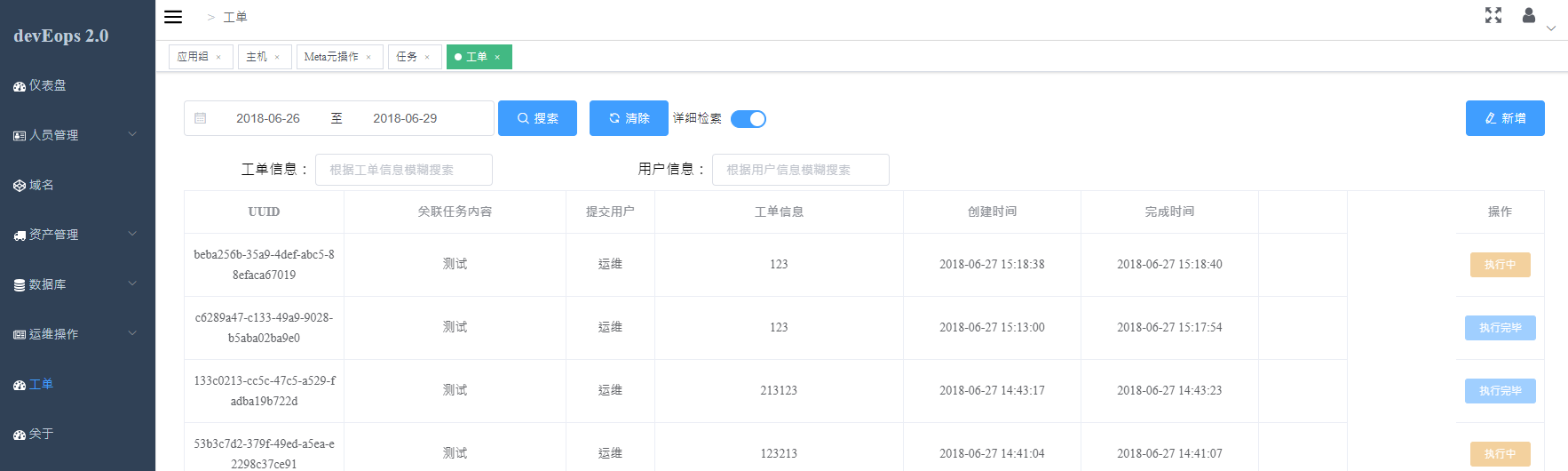Click 执行中 button for UUID beba256b row
This screenshot has width=1568, height=471.
(1501, 265)
